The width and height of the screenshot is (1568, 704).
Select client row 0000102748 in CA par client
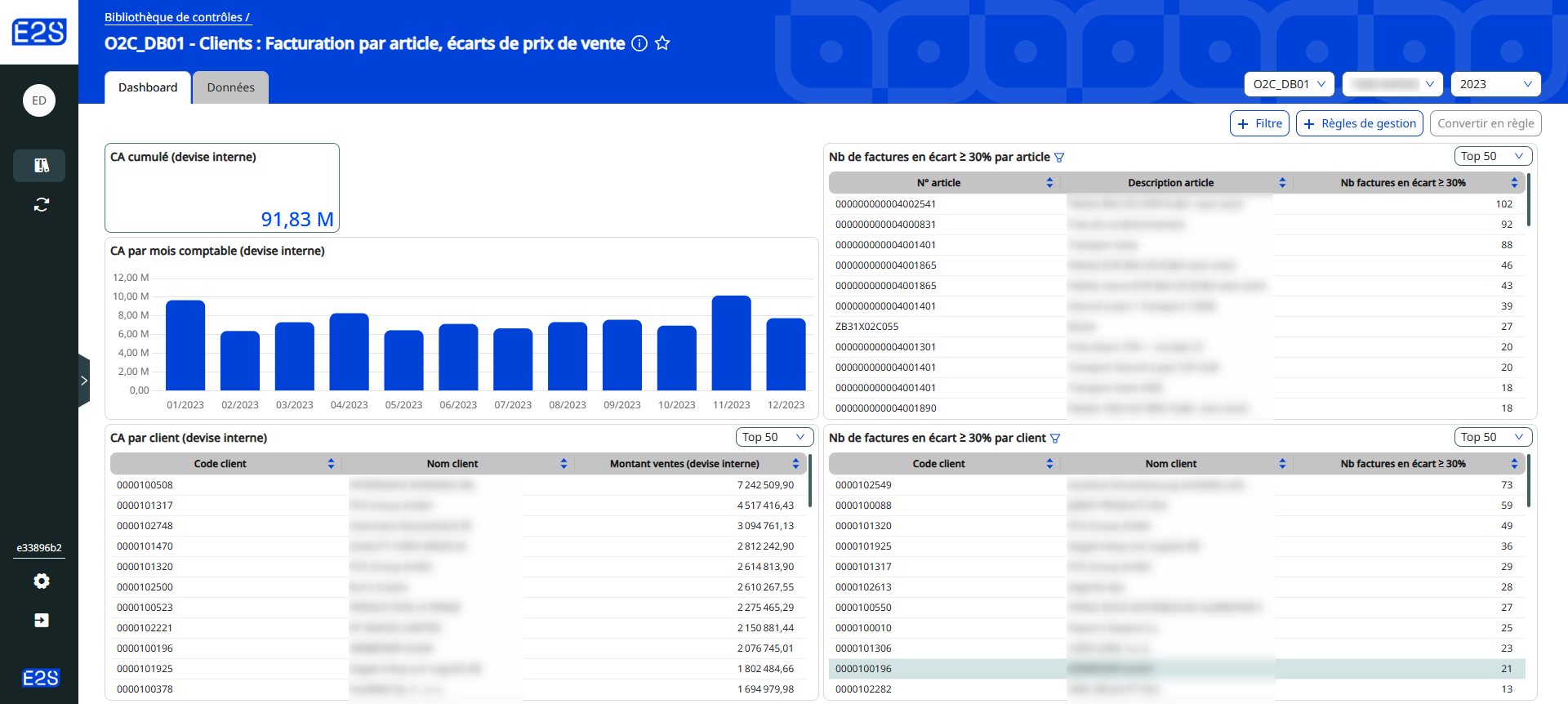coord(458,526)
